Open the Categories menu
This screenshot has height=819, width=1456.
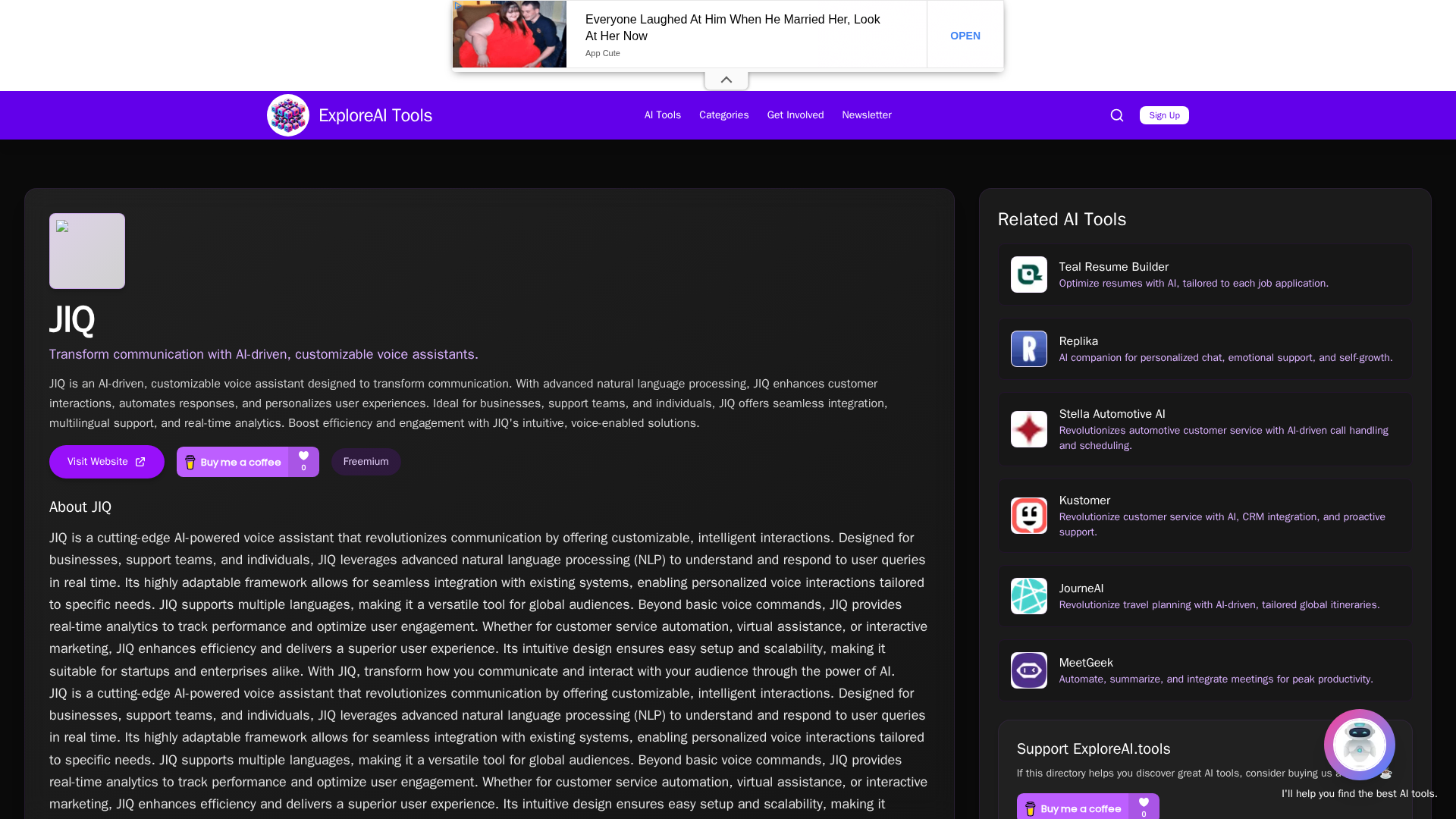723,115
